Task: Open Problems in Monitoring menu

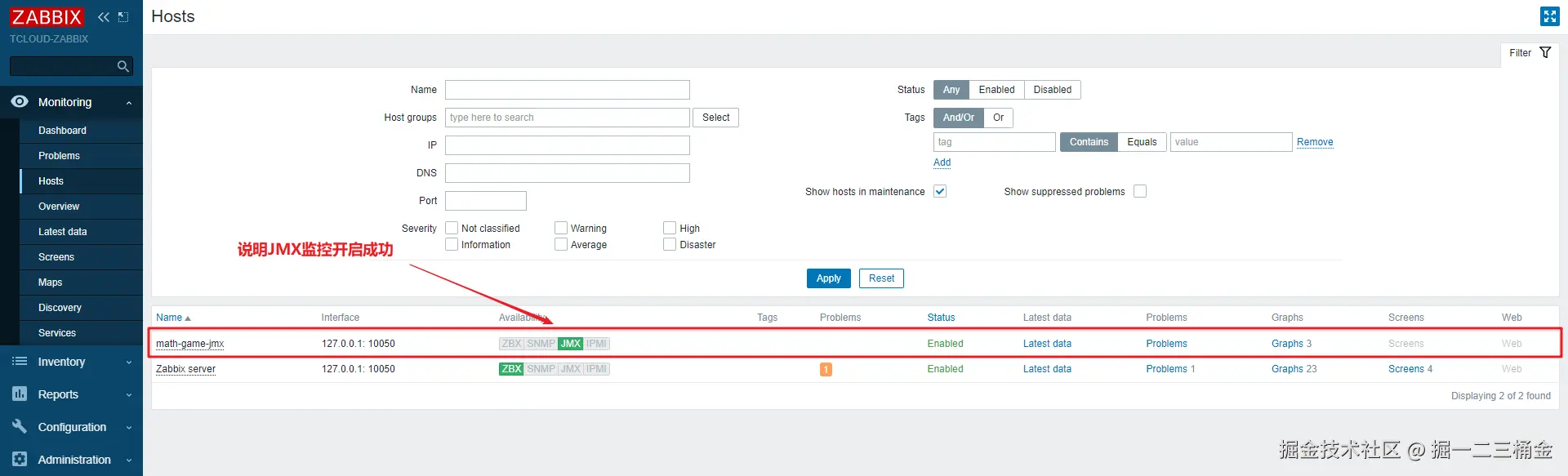Action: (59, 156)
